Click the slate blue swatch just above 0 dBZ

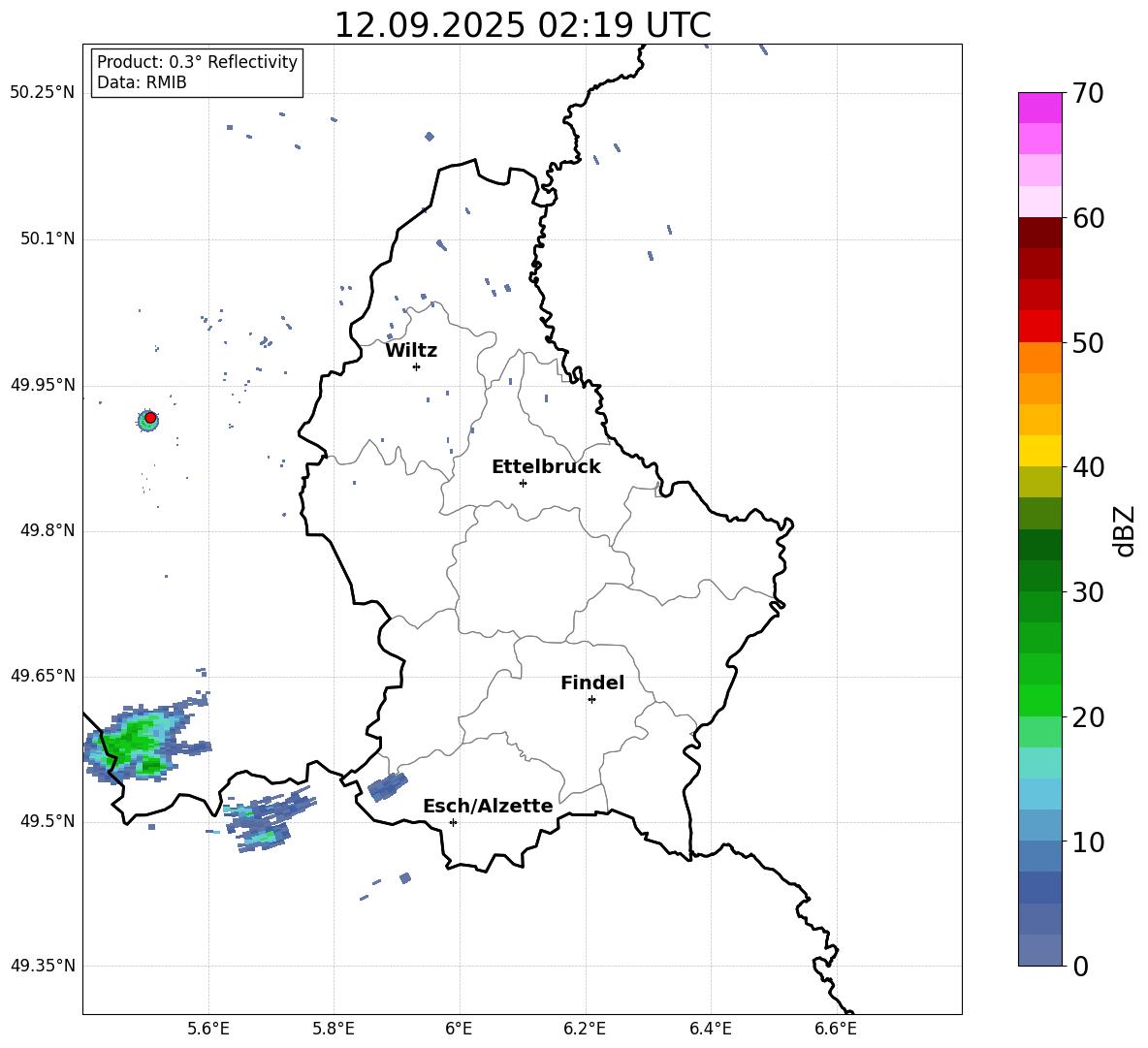click(1040, 950)
